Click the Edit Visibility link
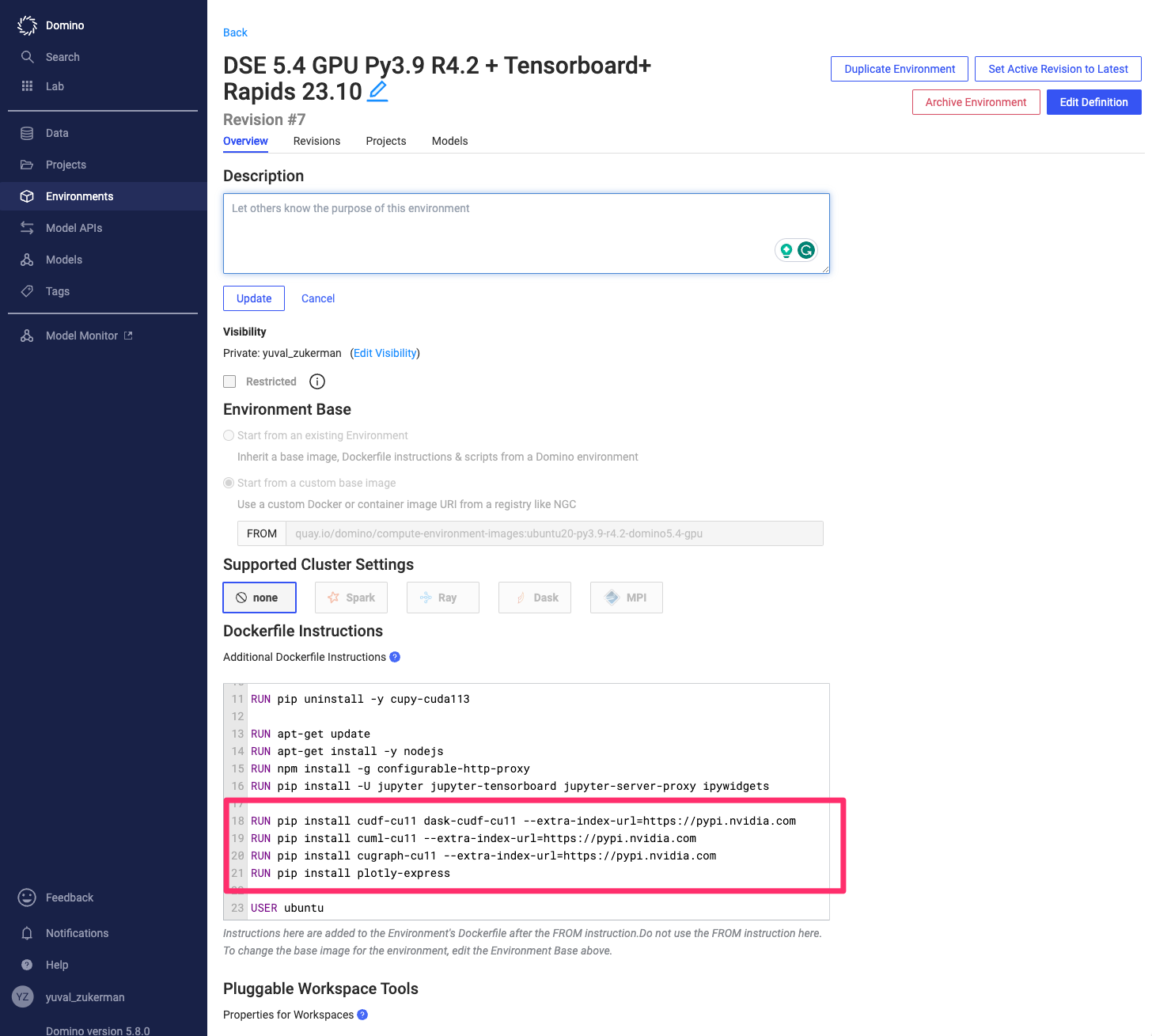The image size is (1152, 1036). (385, 353)
